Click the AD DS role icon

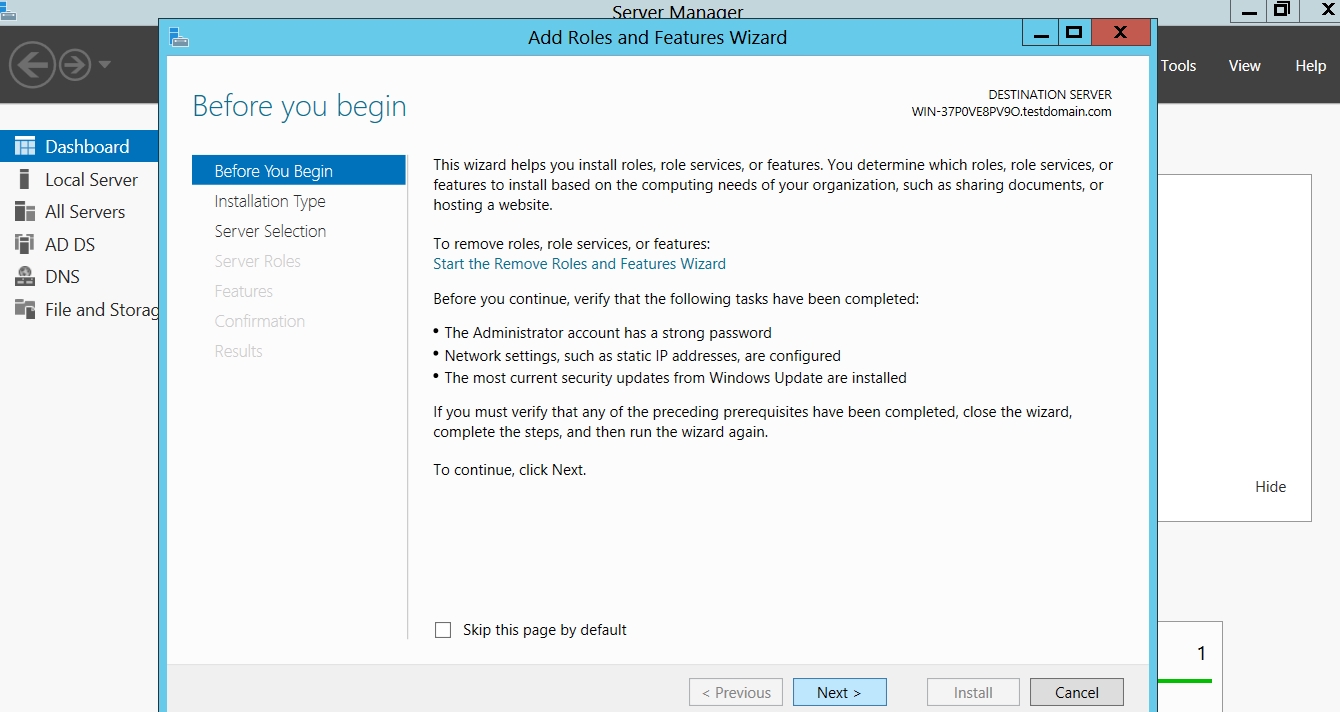pyautogui.click(x=25, y=245)
